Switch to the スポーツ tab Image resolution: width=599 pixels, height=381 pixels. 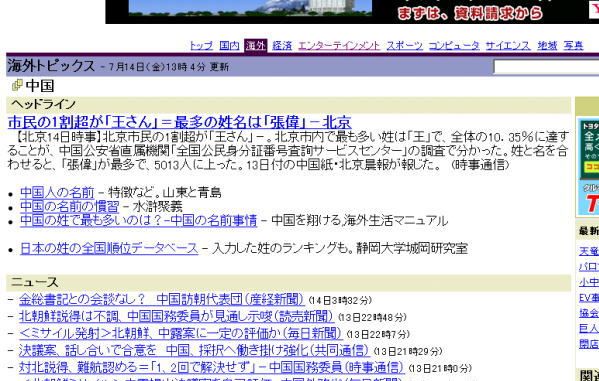pos(405,46)
